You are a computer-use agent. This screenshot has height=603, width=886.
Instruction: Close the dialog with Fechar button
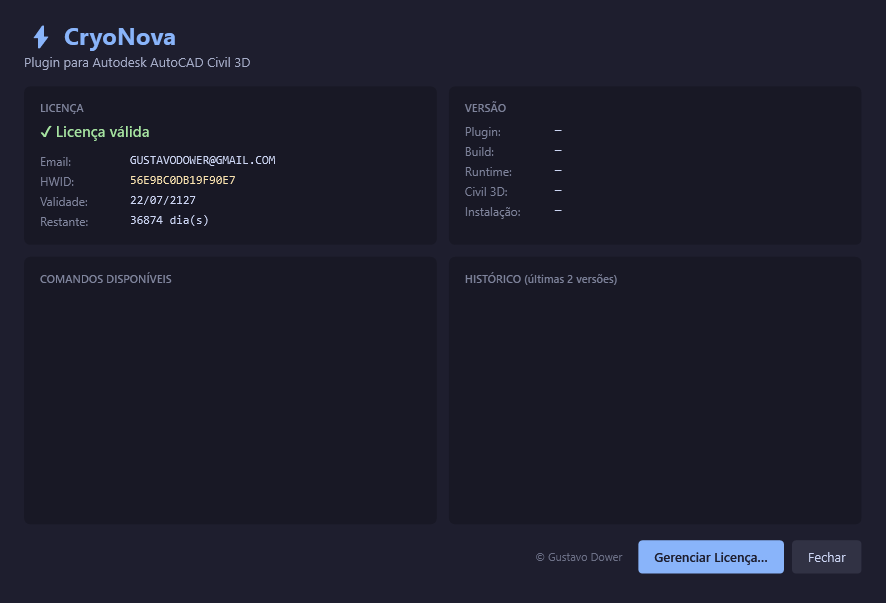click(x=826, y=557)
